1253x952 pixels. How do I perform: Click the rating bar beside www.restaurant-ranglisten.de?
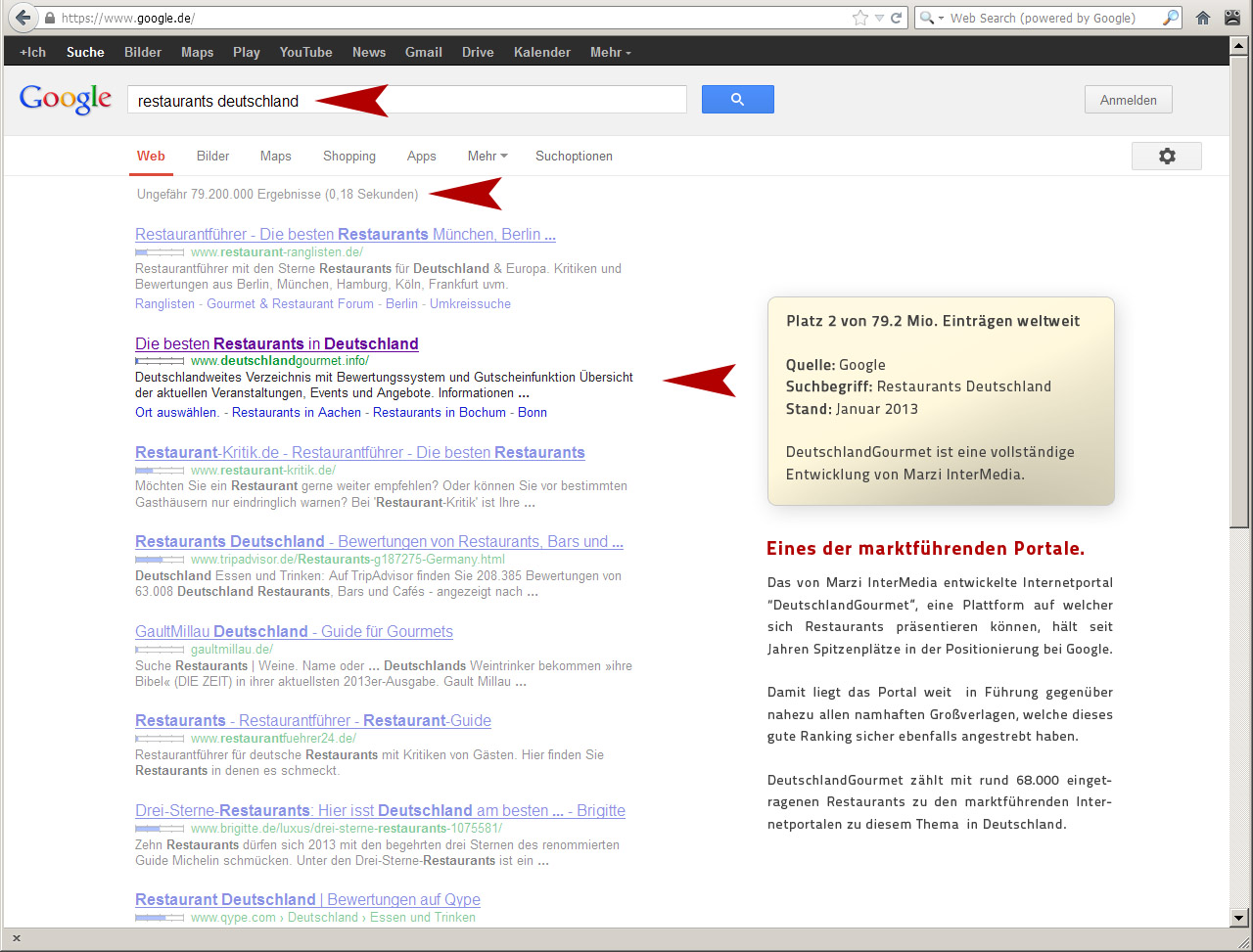[160, 252]
